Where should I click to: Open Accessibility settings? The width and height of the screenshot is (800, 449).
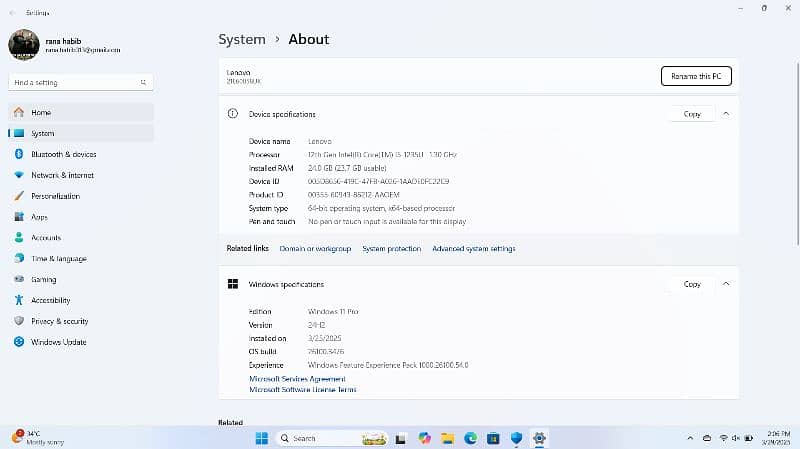tap(81, 301)
